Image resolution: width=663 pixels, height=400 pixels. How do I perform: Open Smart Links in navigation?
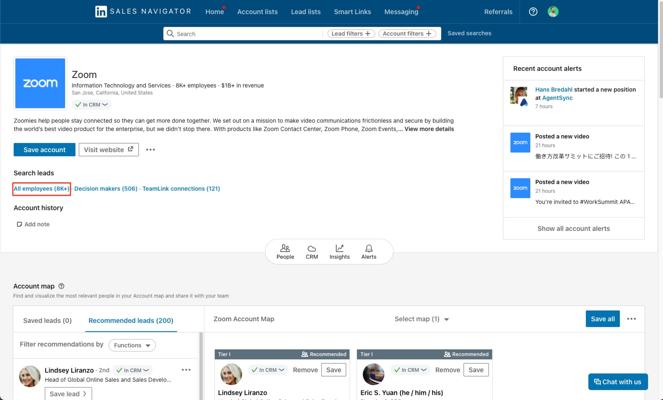point(352,12)
